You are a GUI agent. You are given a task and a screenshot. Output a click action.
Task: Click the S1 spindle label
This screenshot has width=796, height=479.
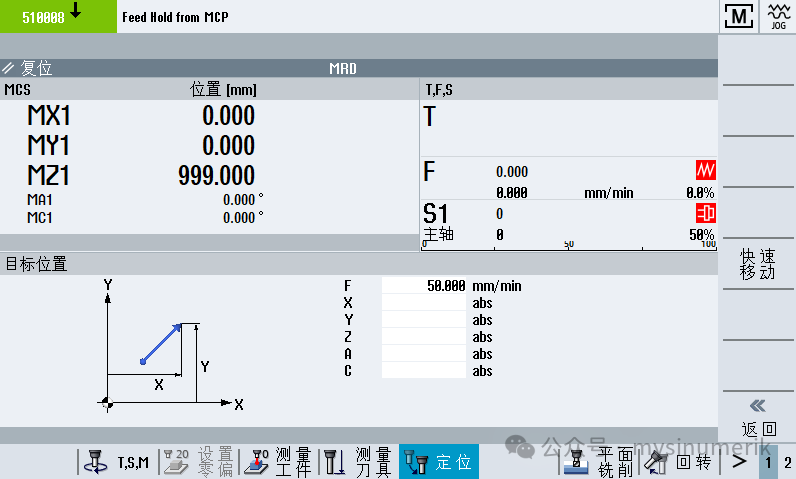[x=436, y=214]
